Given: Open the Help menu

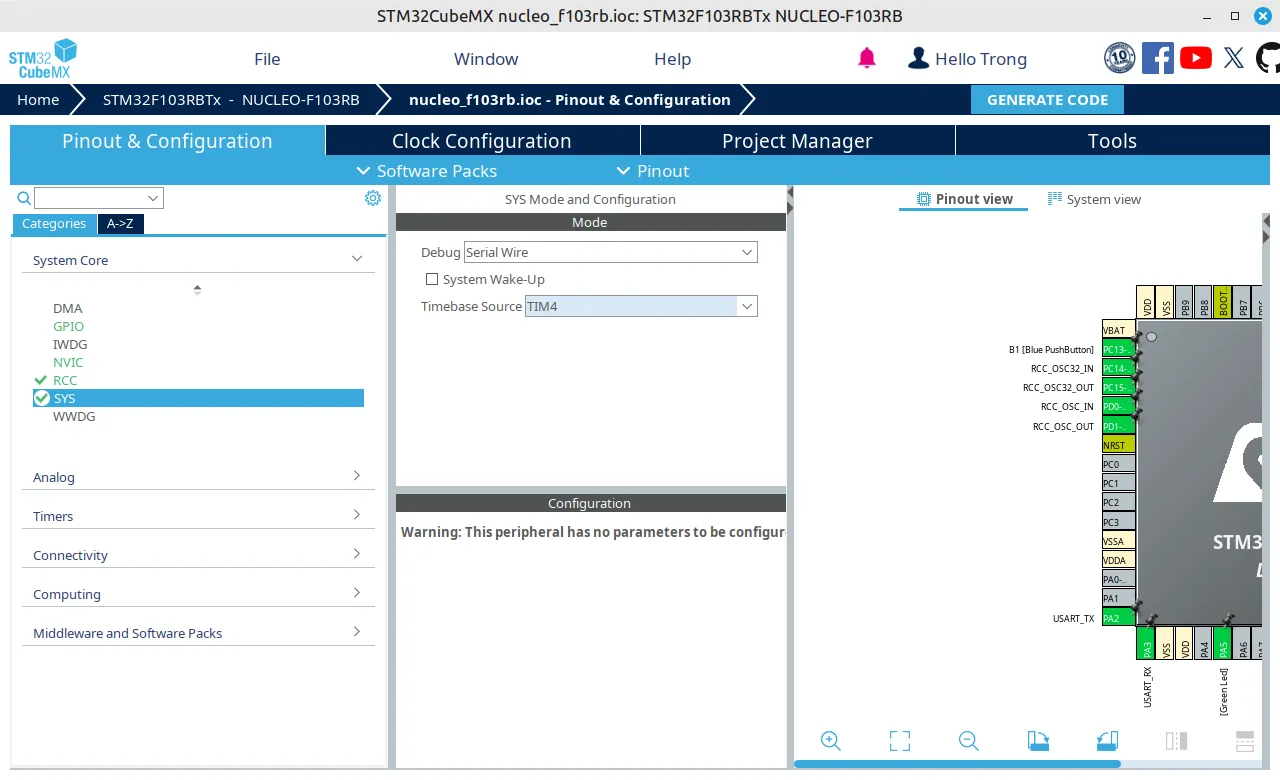Looking at the screenshot, I should click(x=672, y=59).
